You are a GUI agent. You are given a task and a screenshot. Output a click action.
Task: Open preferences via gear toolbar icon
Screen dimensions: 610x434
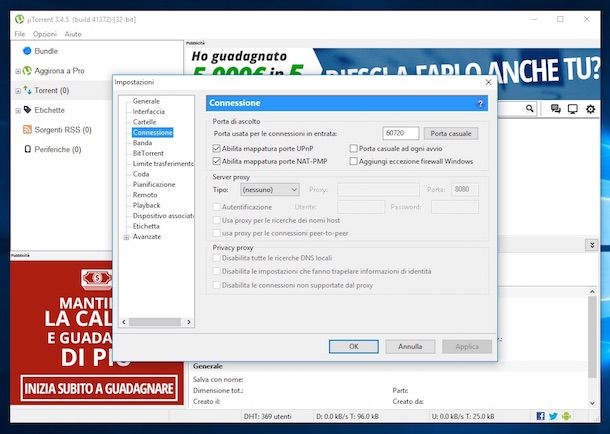point(590,109)
